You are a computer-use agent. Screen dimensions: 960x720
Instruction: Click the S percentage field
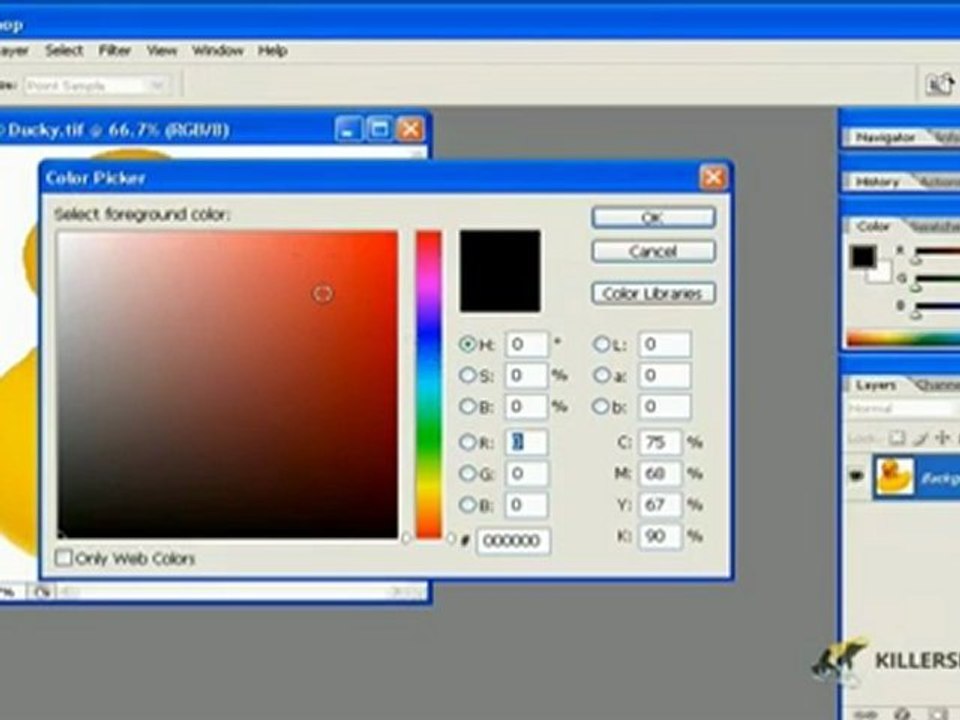click(x=527, y=375)
